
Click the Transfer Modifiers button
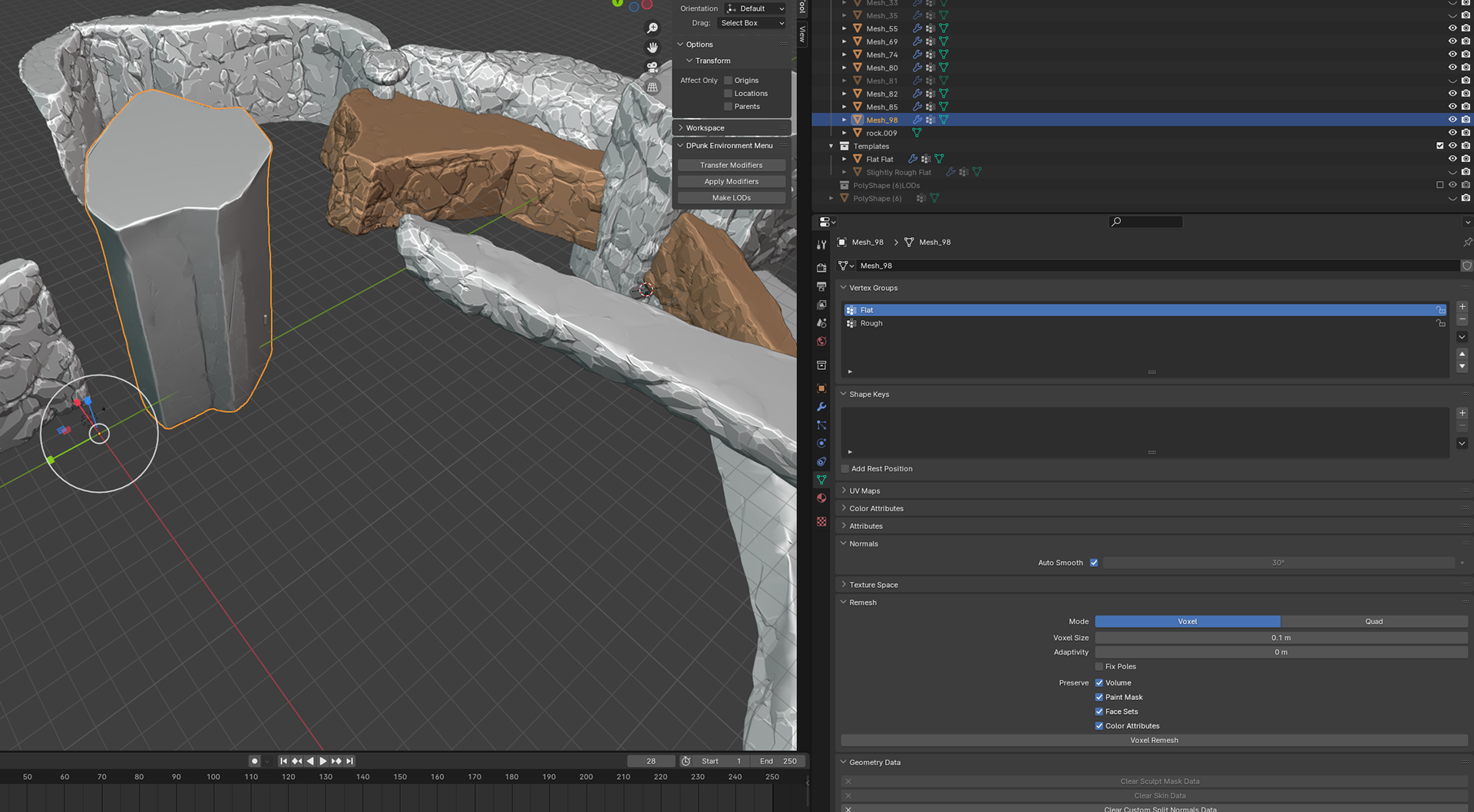(731, 166)
